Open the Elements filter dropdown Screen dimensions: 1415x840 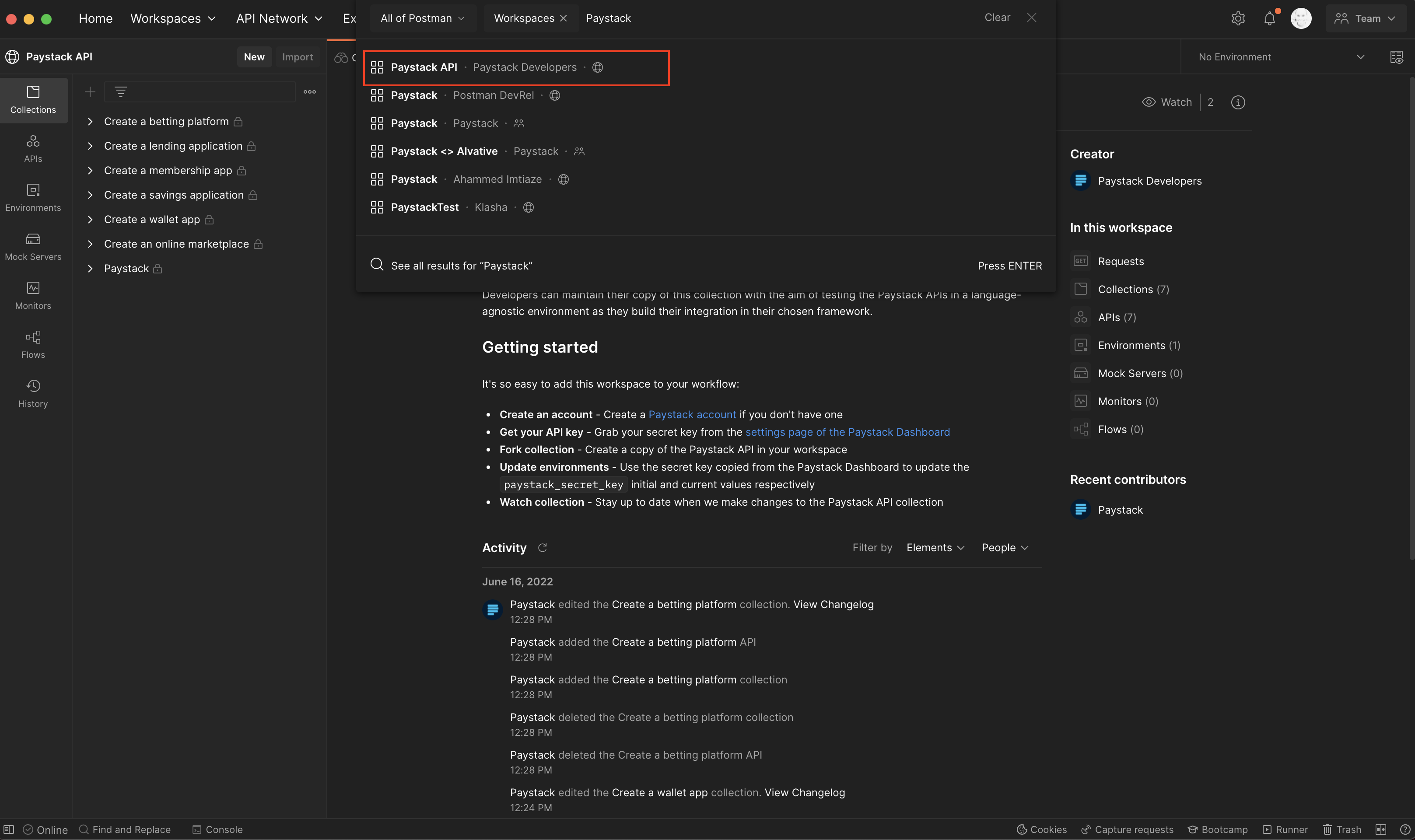point(935,548)
